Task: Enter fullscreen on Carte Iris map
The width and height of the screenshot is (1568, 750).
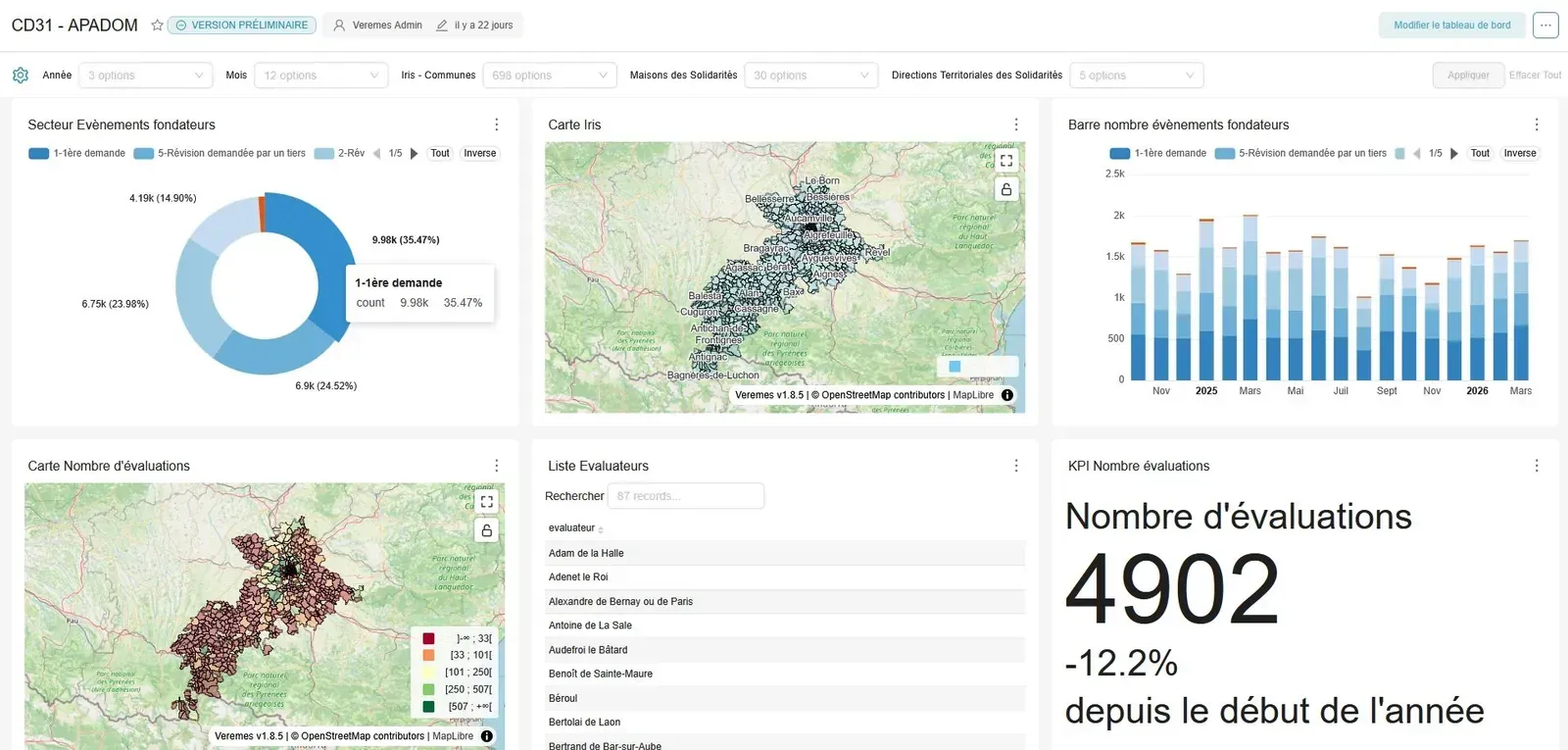Action: [1006, 161]
